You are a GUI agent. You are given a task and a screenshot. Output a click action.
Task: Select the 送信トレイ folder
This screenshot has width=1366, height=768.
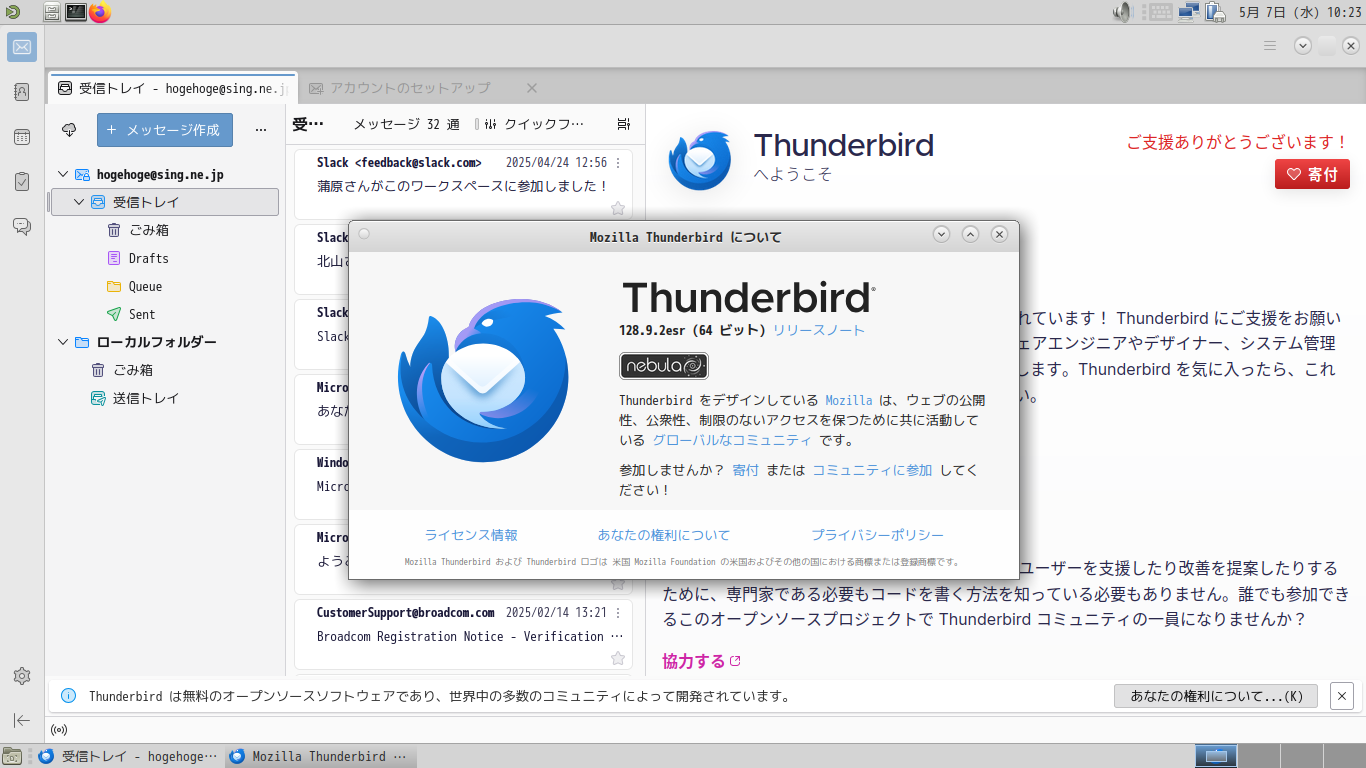164,398
